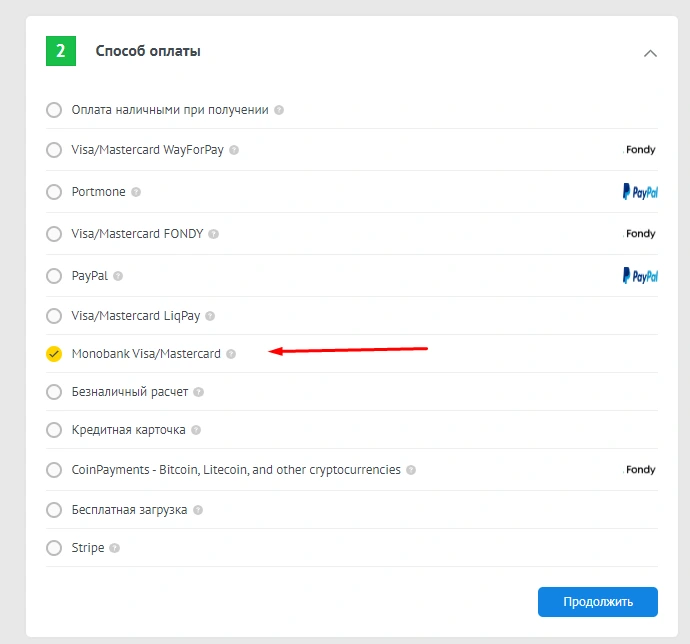Click the Visa/Mastercard FONDY label
The width and height of the screenshot is (690, 644).
tap(137, 234)
